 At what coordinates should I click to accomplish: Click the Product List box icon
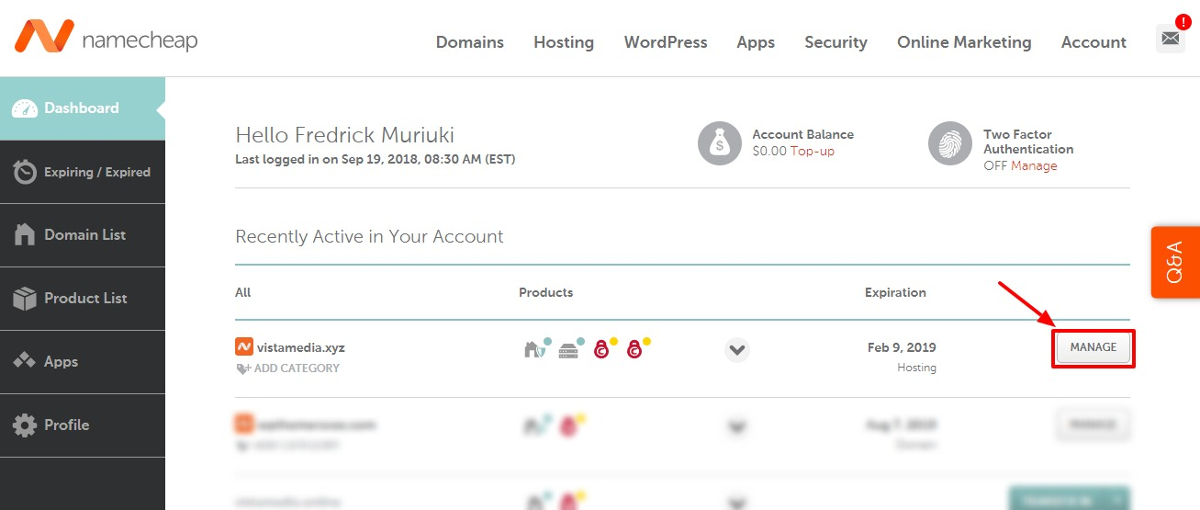click(26, 298)
